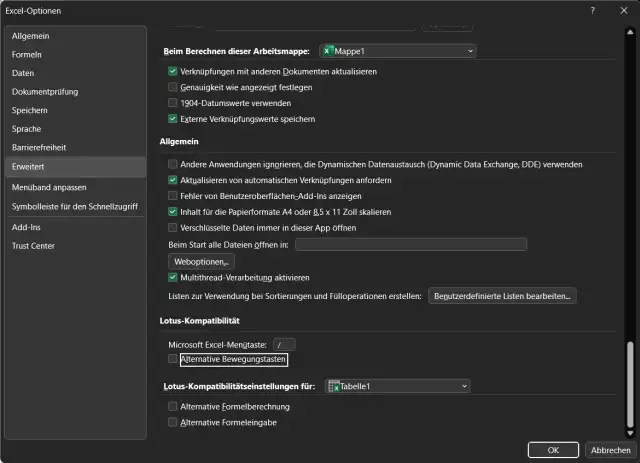Click the Abbrechen button

608,449
